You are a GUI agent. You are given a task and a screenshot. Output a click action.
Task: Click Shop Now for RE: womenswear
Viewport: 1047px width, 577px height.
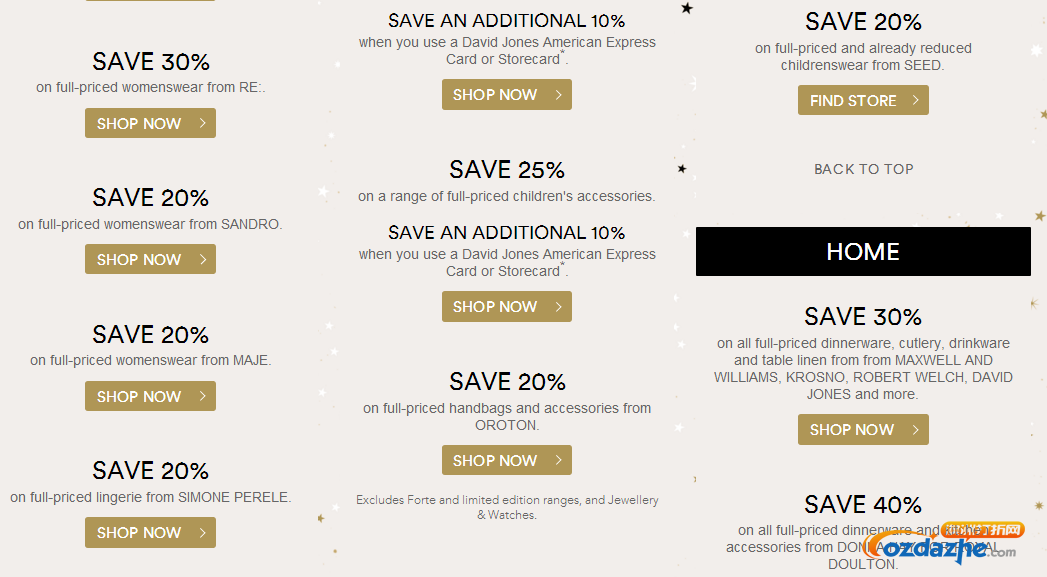(150, 123)
